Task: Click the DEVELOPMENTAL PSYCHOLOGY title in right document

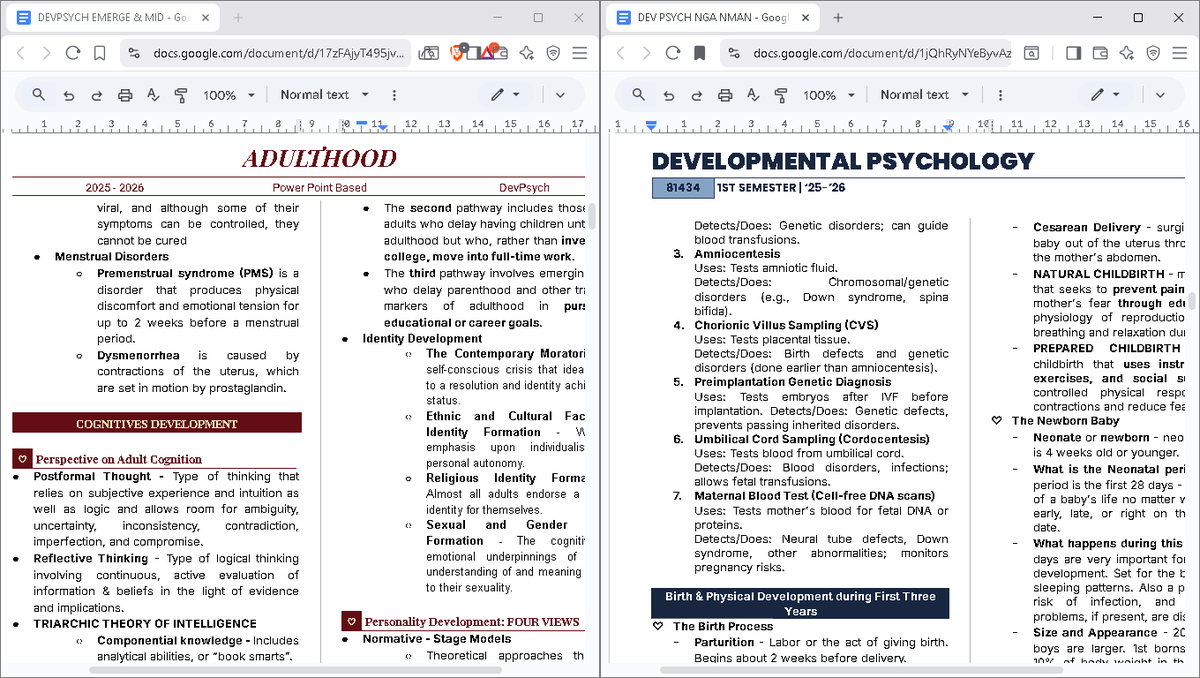Action: (x=843, y=161)
